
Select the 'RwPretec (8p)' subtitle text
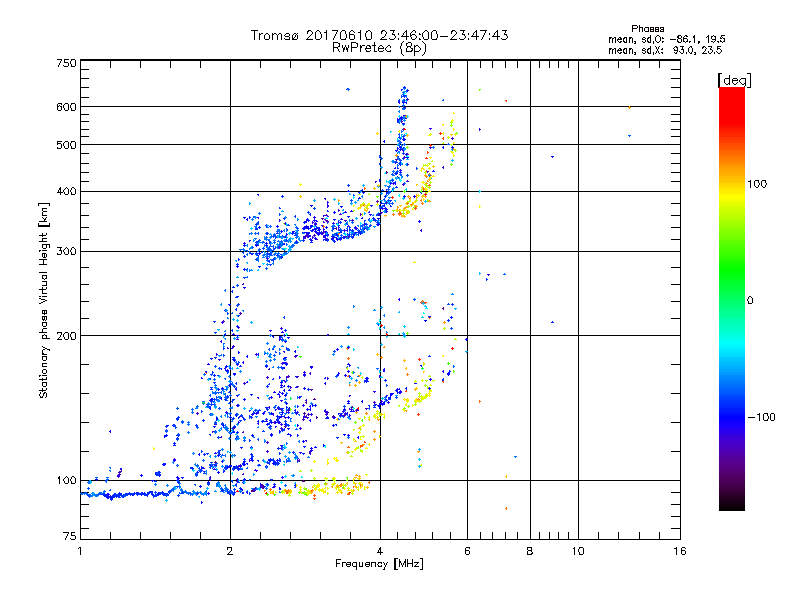click(379, 48)
